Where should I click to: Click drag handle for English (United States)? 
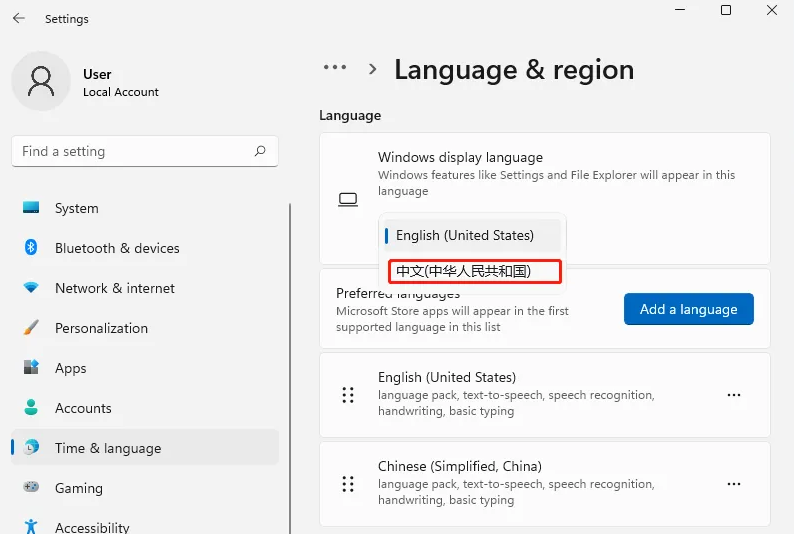pyautogui.click(x=348, y=395)
